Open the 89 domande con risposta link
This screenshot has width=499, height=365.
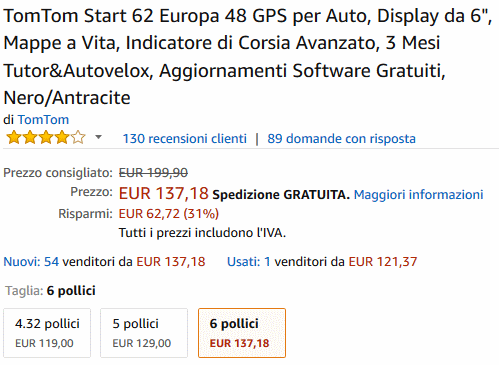click(341, 138)
